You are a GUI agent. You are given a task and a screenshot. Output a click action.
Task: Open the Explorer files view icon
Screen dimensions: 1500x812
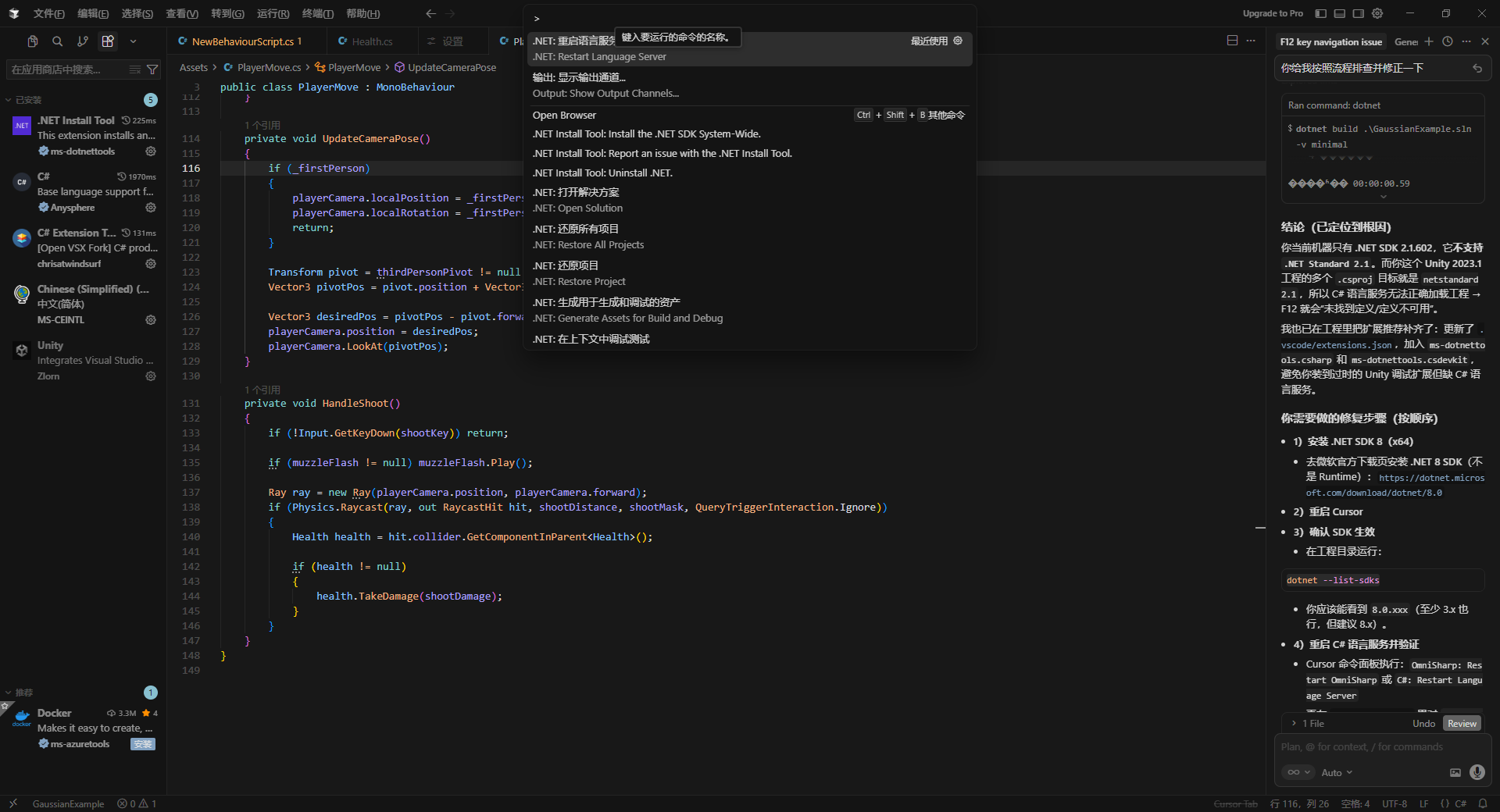click(32, 41)
